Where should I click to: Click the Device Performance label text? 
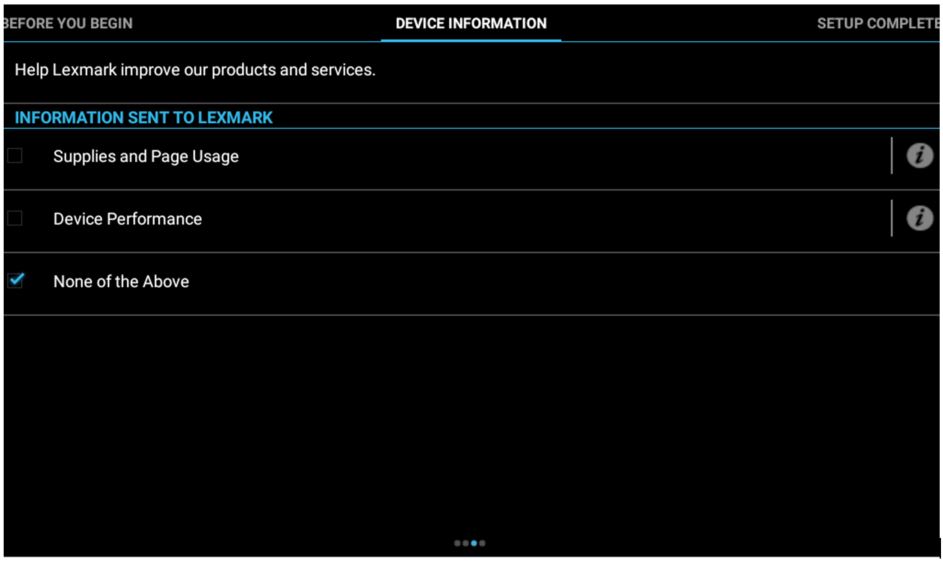pos(127,219)
